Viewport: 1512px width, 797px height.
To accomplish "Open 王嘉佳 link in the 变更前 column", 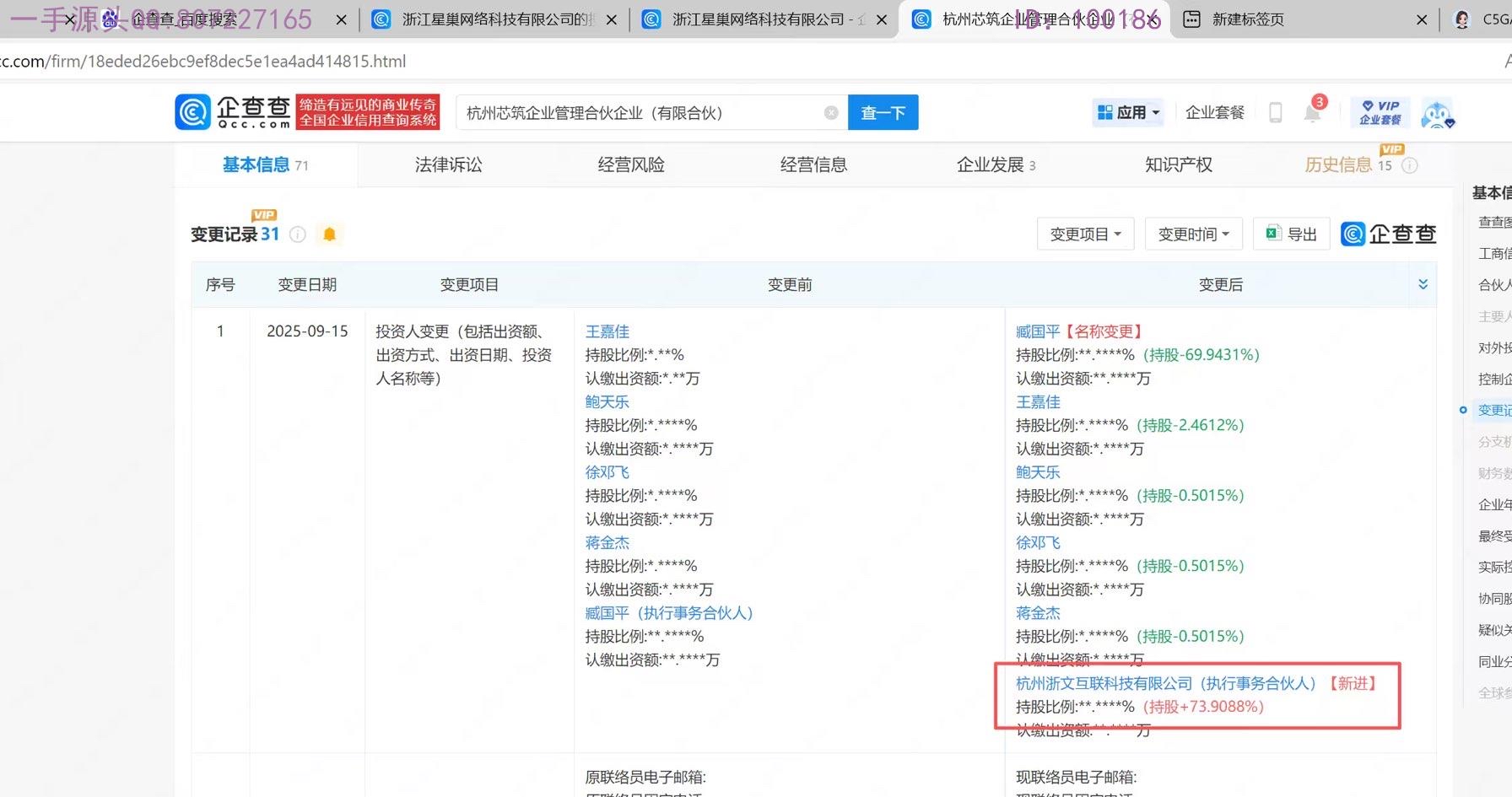I will [607, 331].
